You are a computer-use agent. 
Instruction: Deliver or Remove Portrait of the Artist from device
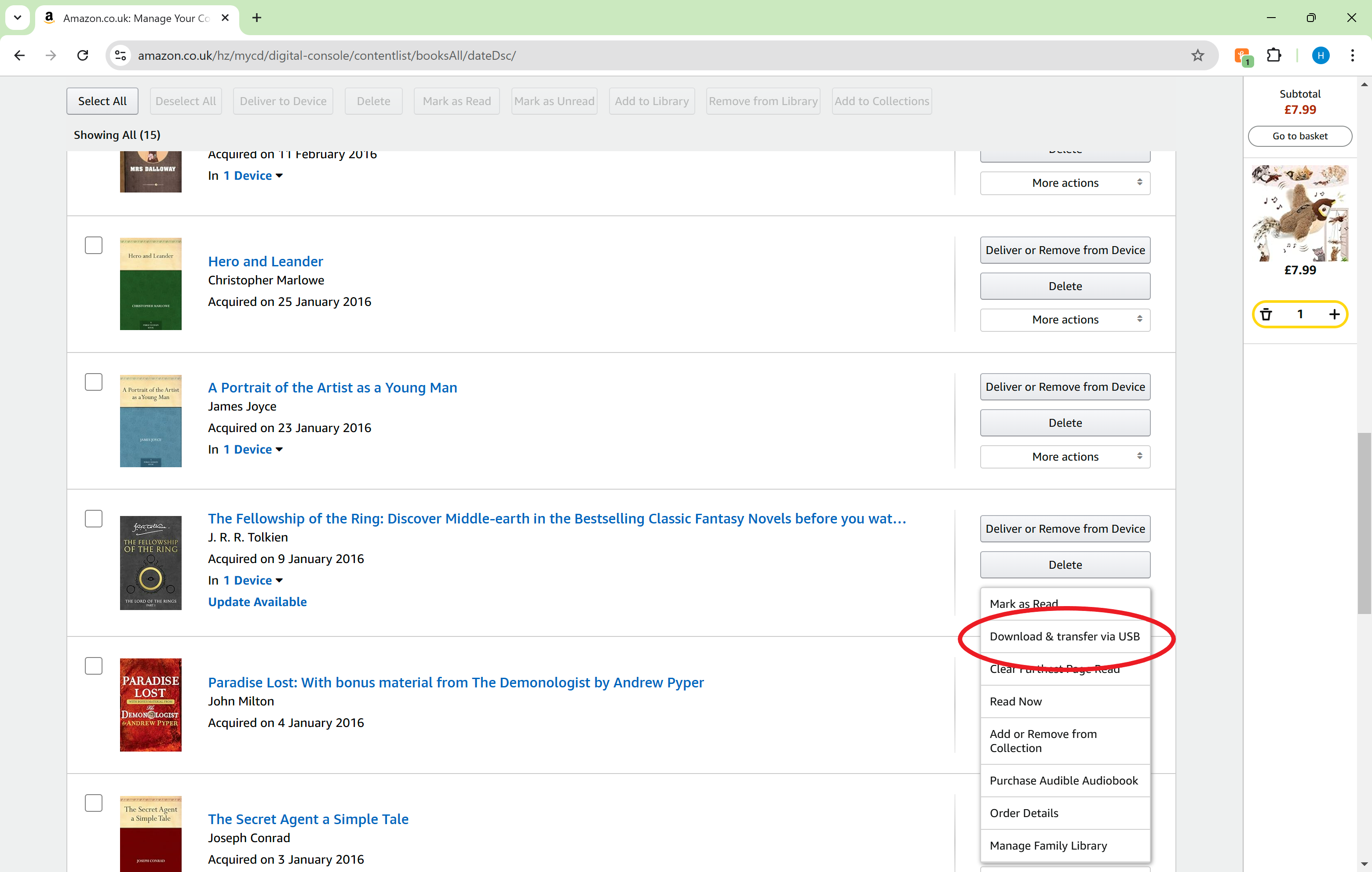click(x=1065, y=387)
